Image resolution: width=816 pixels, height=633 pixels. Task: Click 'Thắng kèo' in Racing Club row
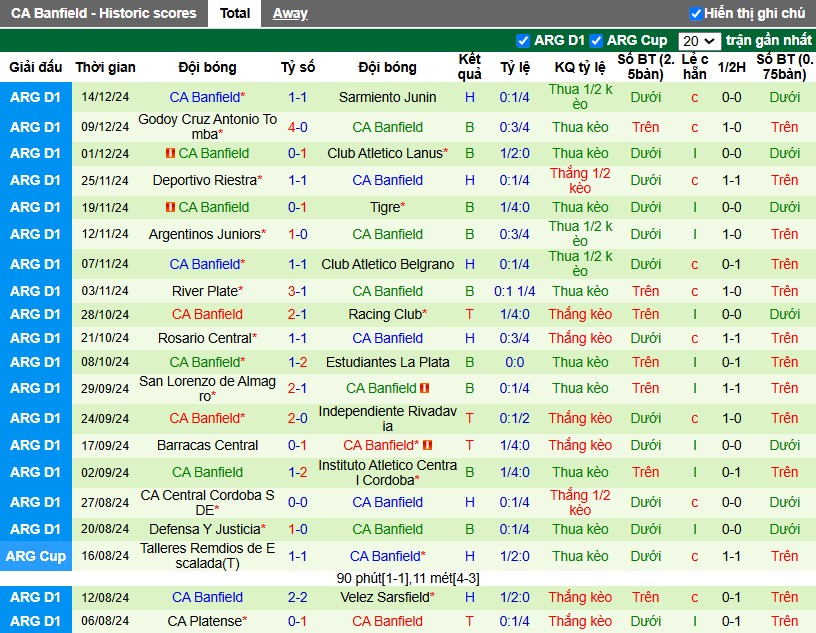[x=580, y=314]
